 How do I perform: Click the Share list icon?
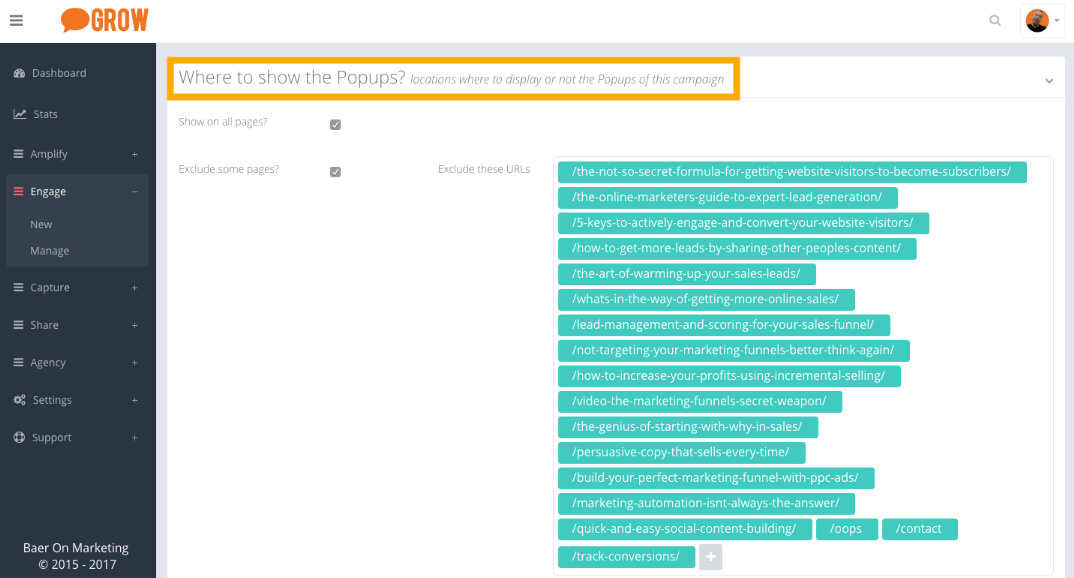pyautogui.click(x=19, y=325)
